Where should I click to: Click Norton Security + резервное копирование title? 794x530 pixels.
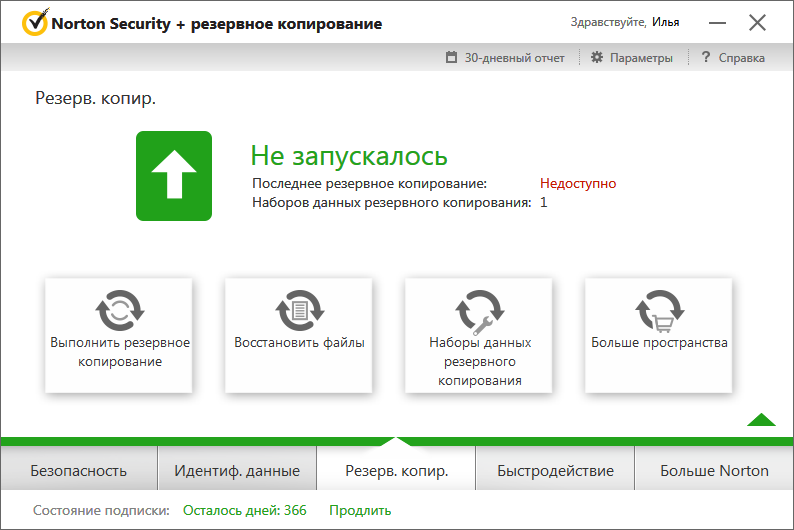(x=217, y=24)
